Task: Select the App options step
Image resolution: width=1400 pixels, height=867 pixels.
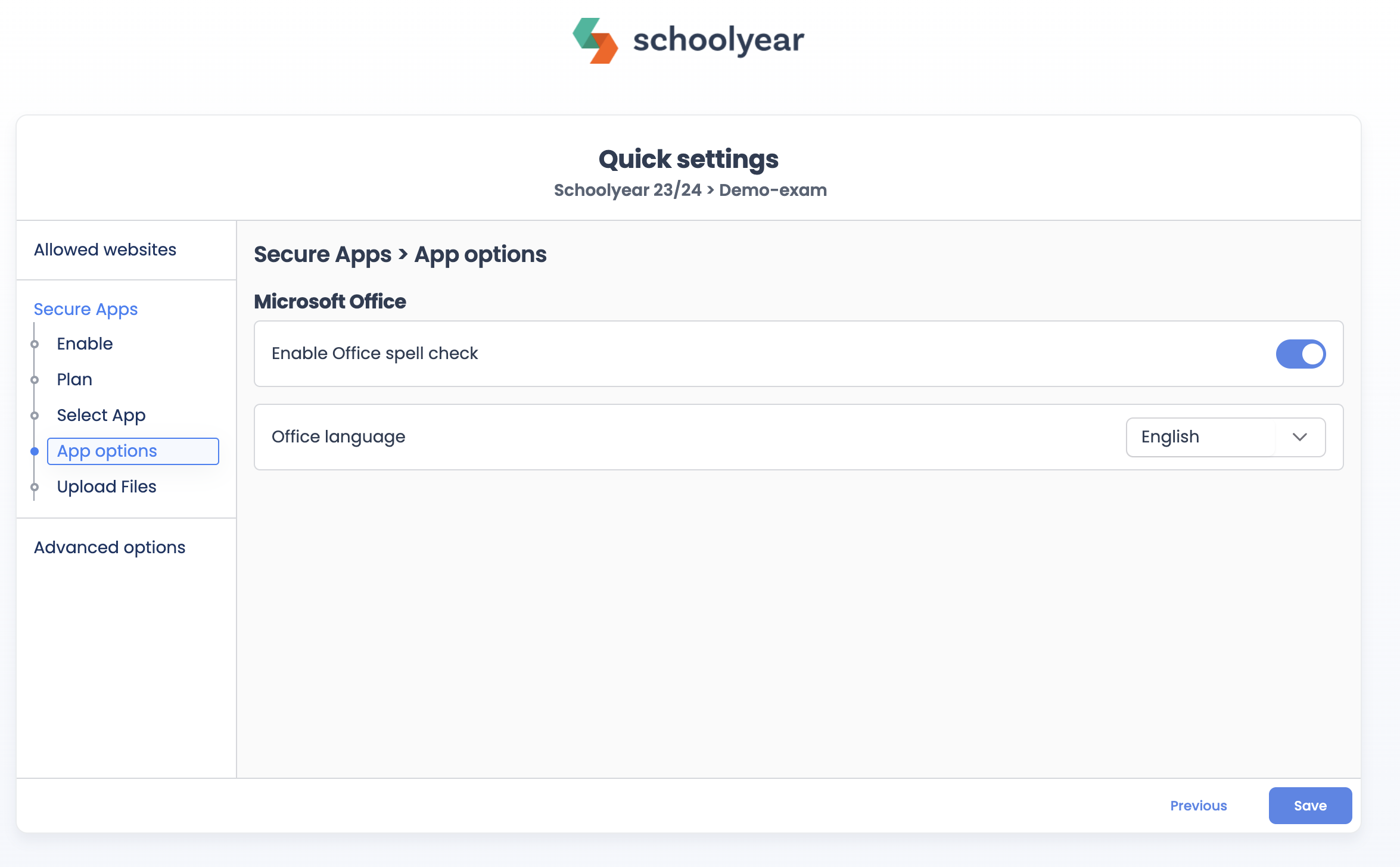Action: (x=133, y=451)
